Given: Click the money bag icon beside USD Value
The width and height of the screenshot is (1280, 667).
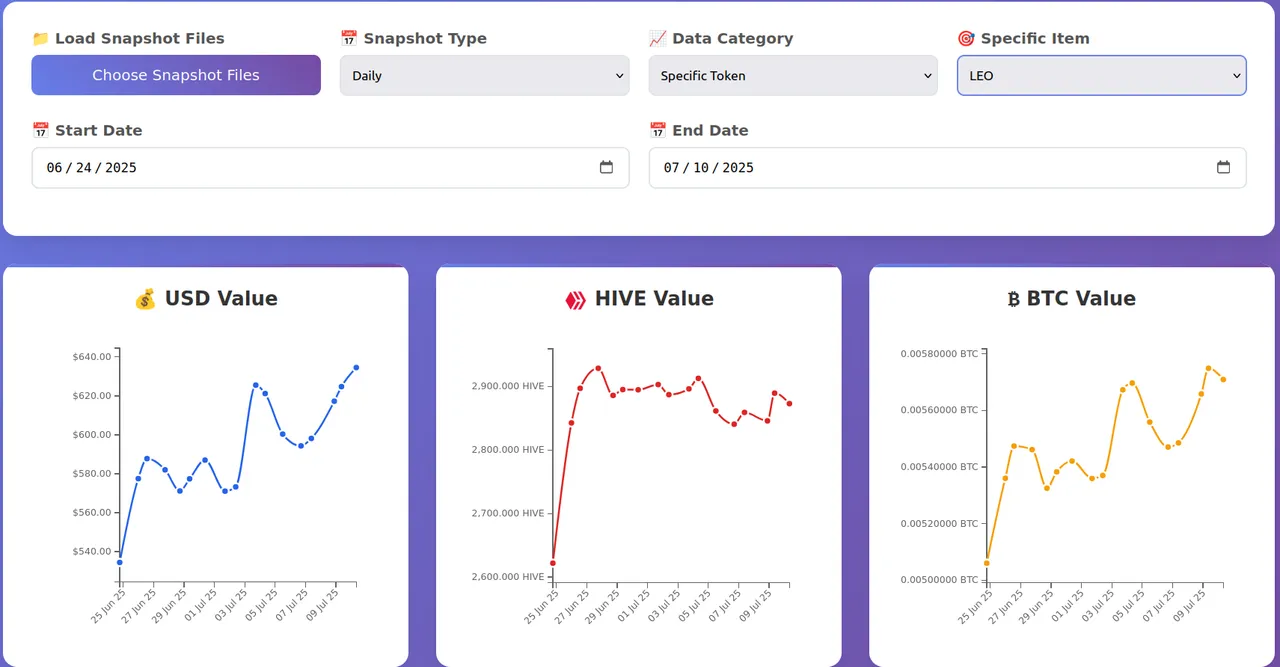Looking at the screenshot, I should tap(146, 299).
